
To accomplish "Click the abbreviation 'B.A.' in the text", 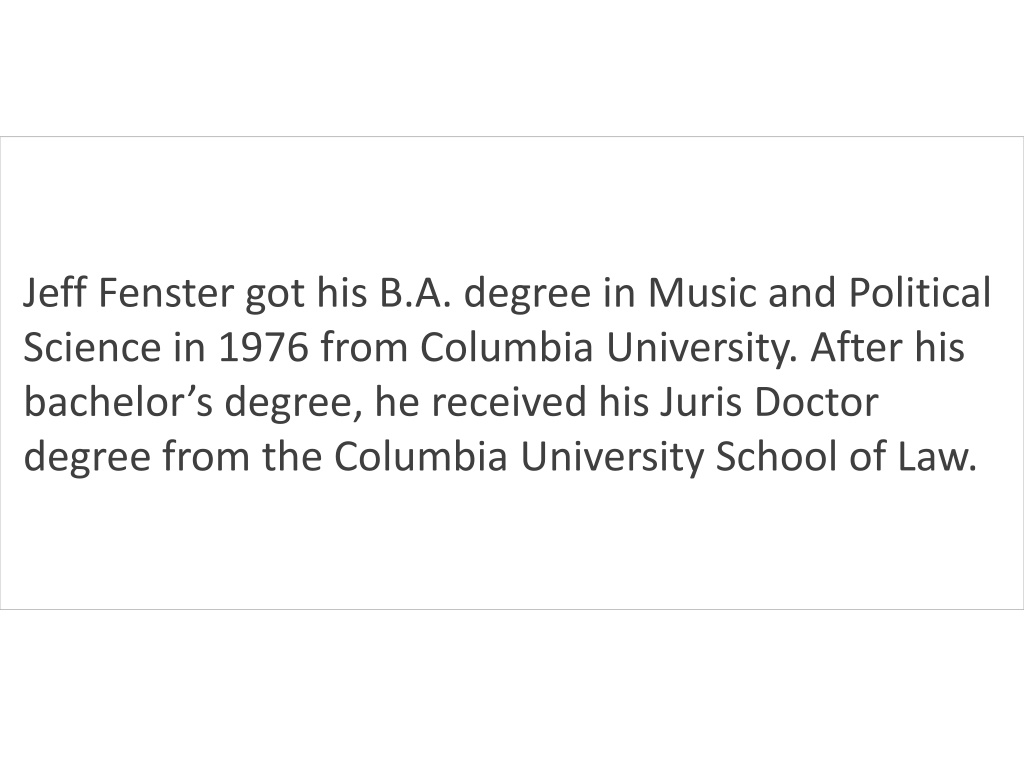I will [414, 293].
